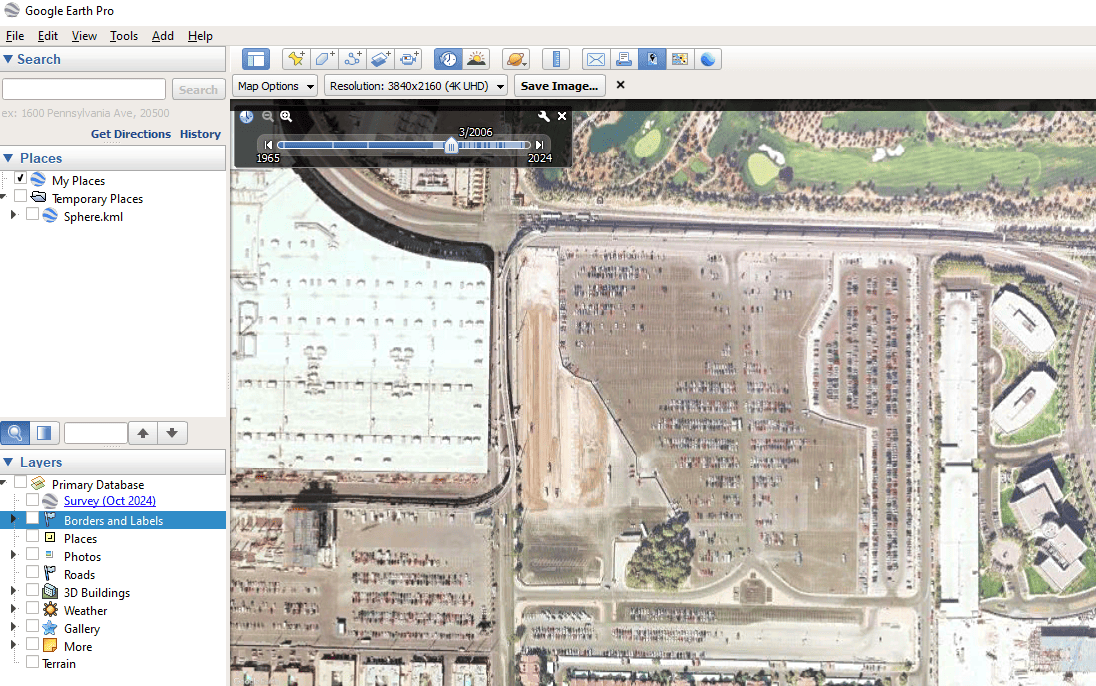The height and width of the screenshot is (686, 1096).
Task: Toggle historical imagery clock button
Action: 448,59
